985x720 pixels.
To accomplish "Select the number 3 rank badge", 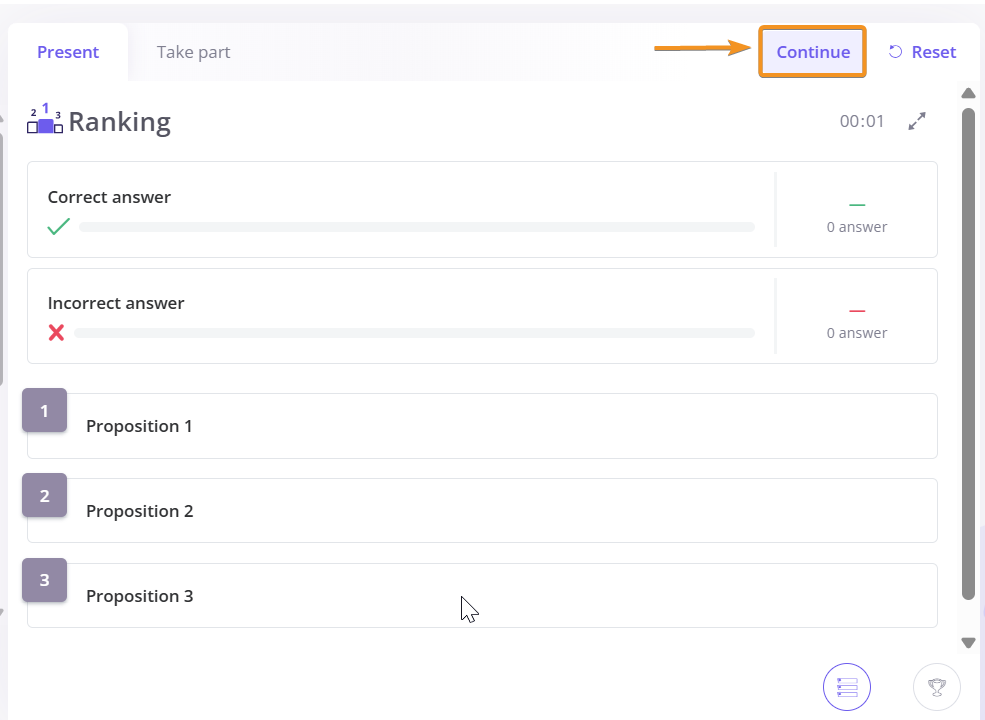I will [45, 580].
